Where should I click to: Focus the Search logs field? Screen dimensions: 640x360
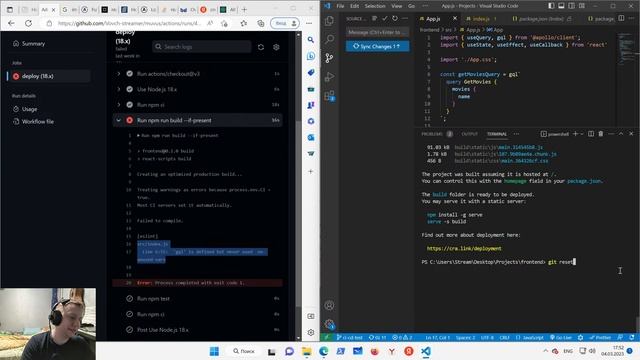202,47
